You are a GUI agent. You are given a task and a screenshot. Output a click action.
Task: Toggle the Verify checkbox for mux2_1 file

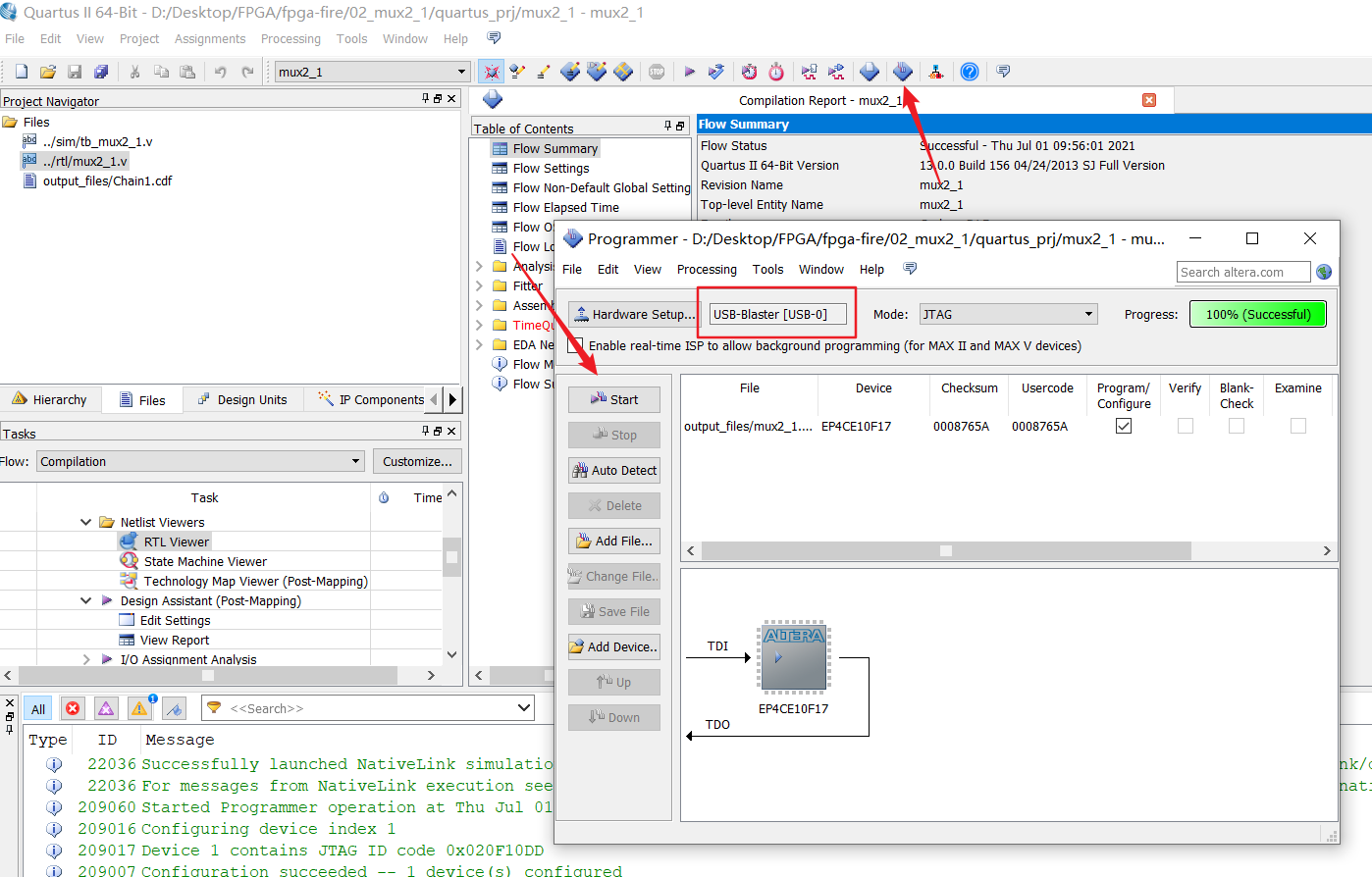click(x=1186, y=426)
